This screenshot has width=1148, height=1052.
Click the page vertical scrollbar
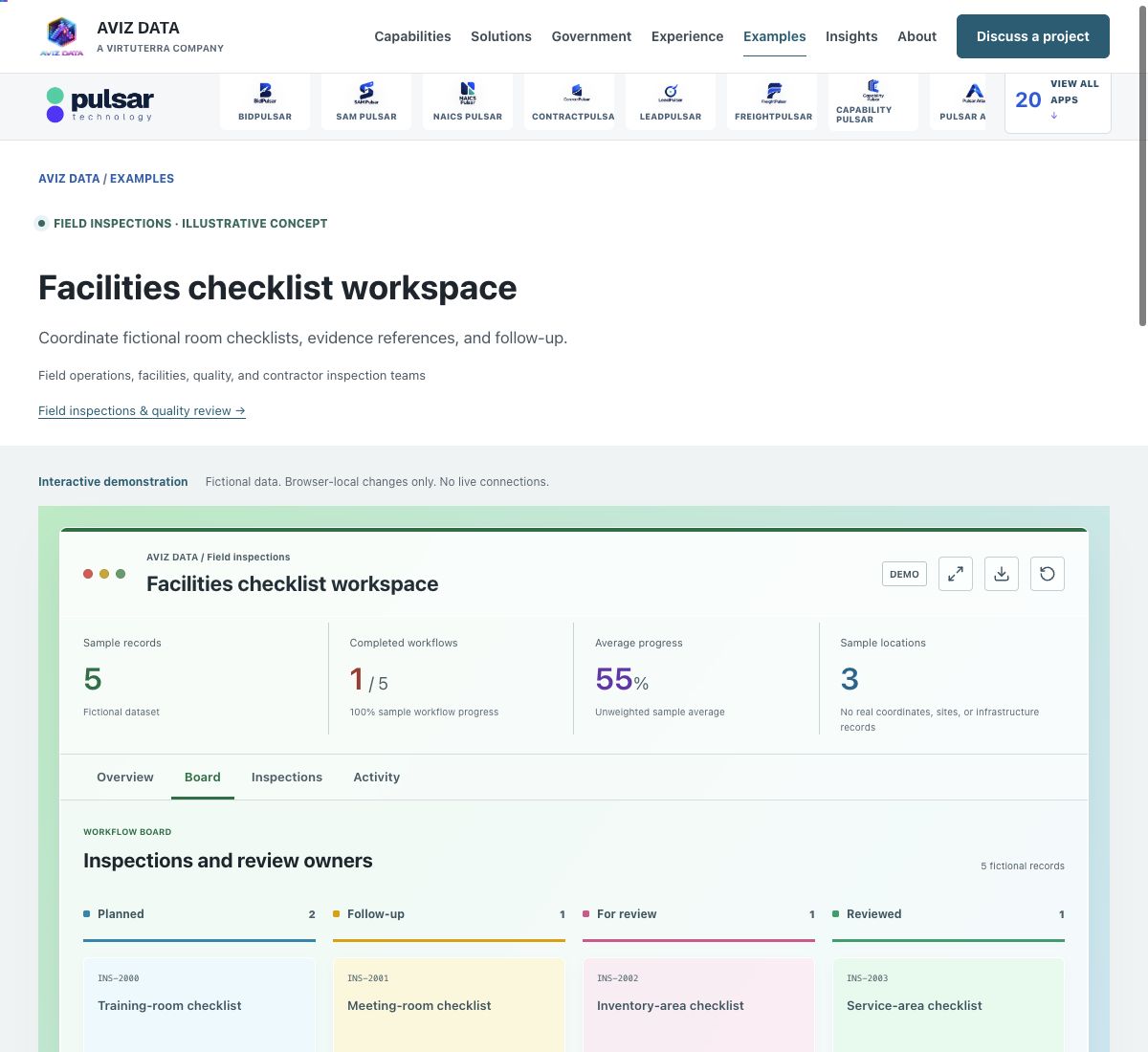pyautogui.click(x=1142, y=164)
